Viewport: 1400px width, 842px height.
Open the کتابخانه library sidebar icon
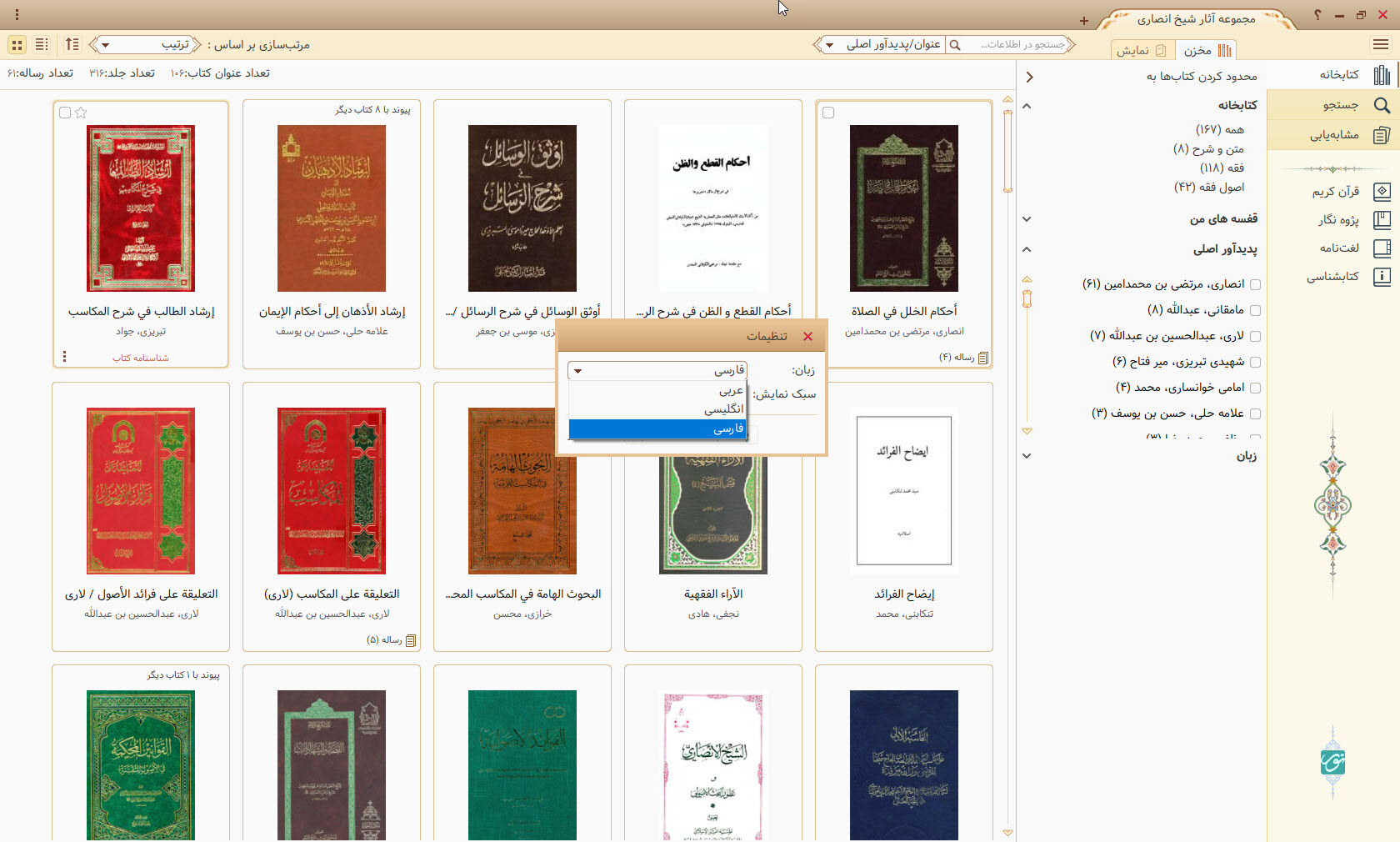click(1382, 75)
